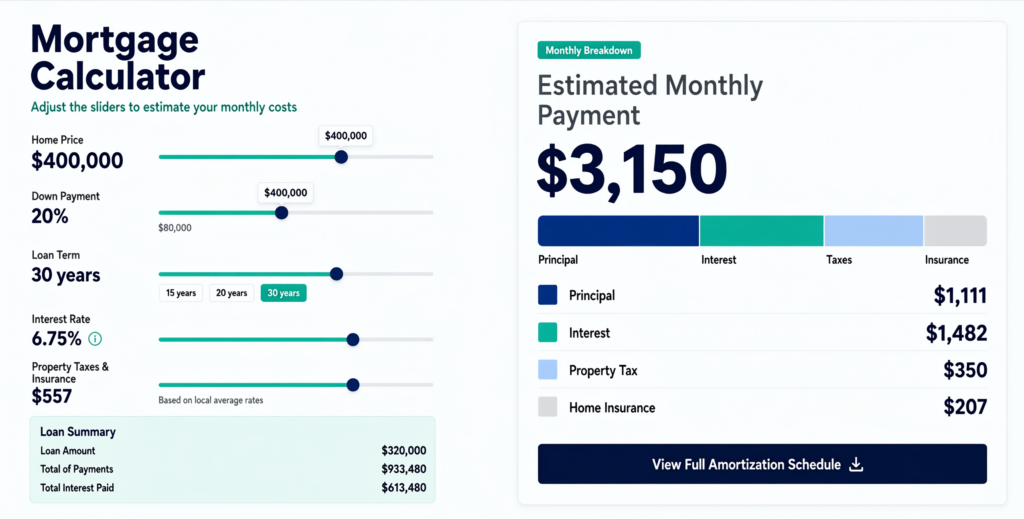Click the green Interest bar segment
Screen dimensions: 1024x519
(761, 231)
